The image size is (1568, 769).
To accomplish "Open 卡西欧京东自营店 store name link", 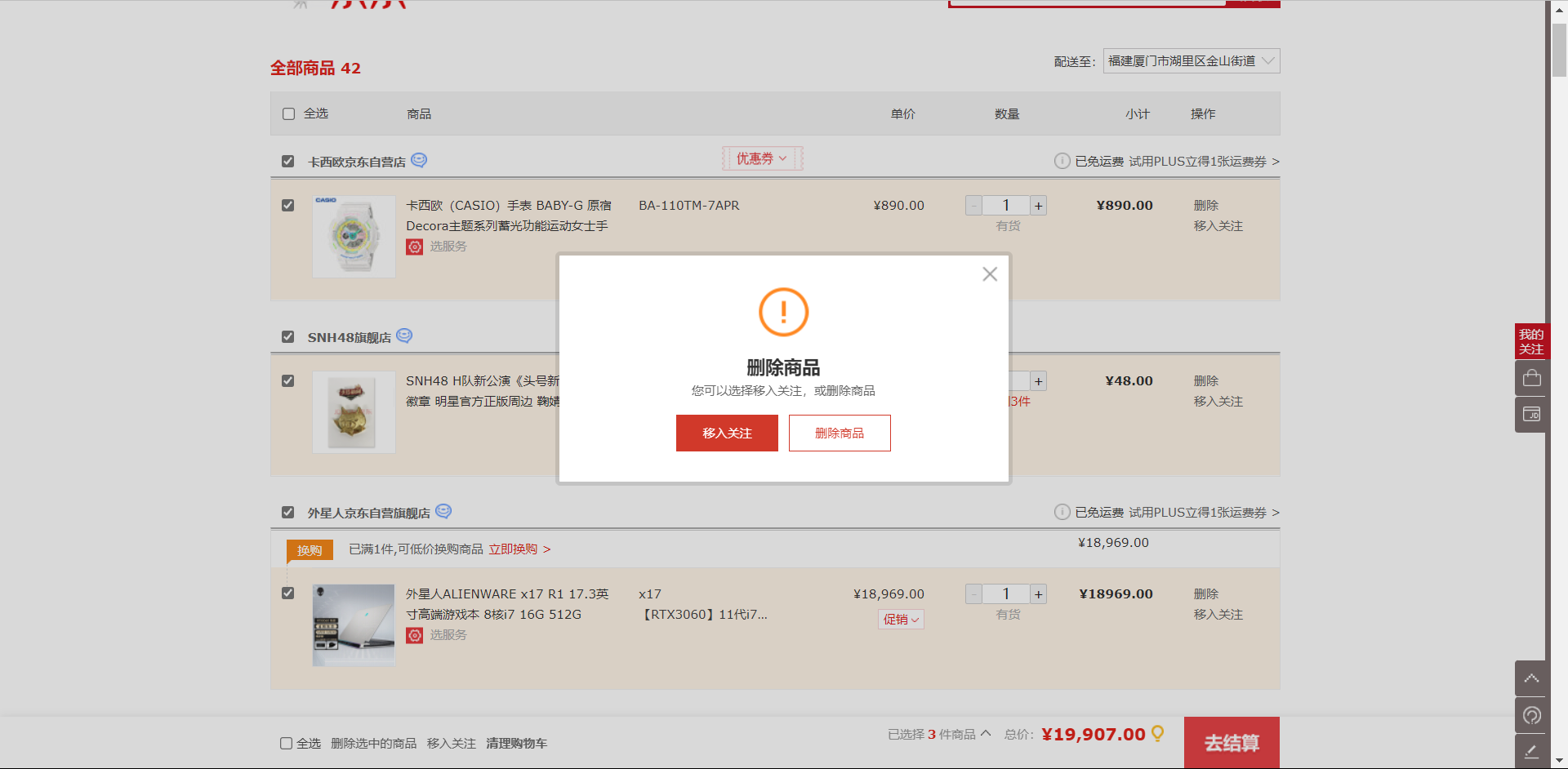I will click(x=357, y=162).
